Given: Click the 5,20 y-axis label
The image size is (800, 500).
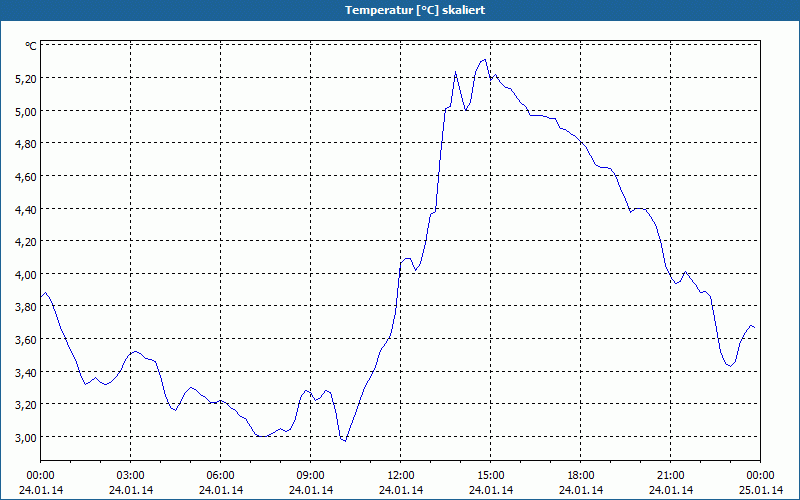Looking at the screenshot, I should [x=26, y=78].
